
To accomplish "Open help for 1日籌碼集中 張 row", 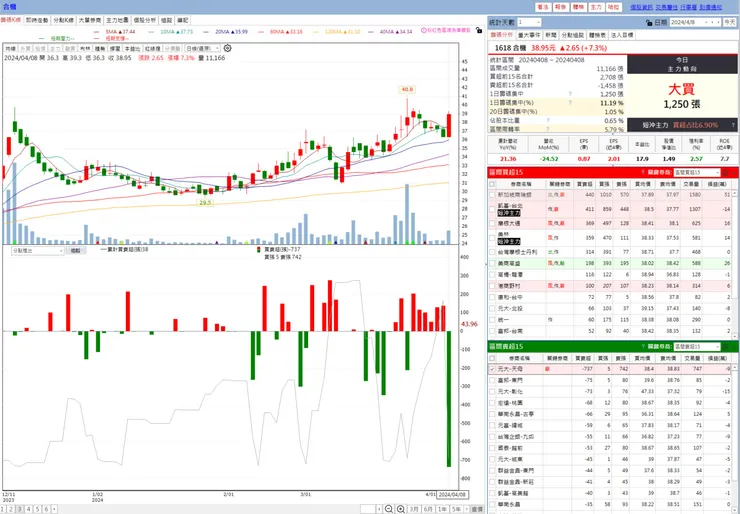I will (x=570, y=94).
